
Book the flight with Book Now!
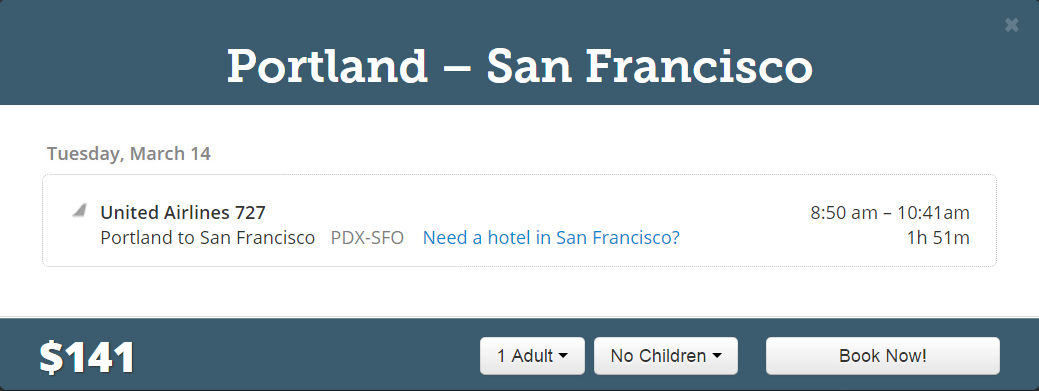(x=883, y=356)
